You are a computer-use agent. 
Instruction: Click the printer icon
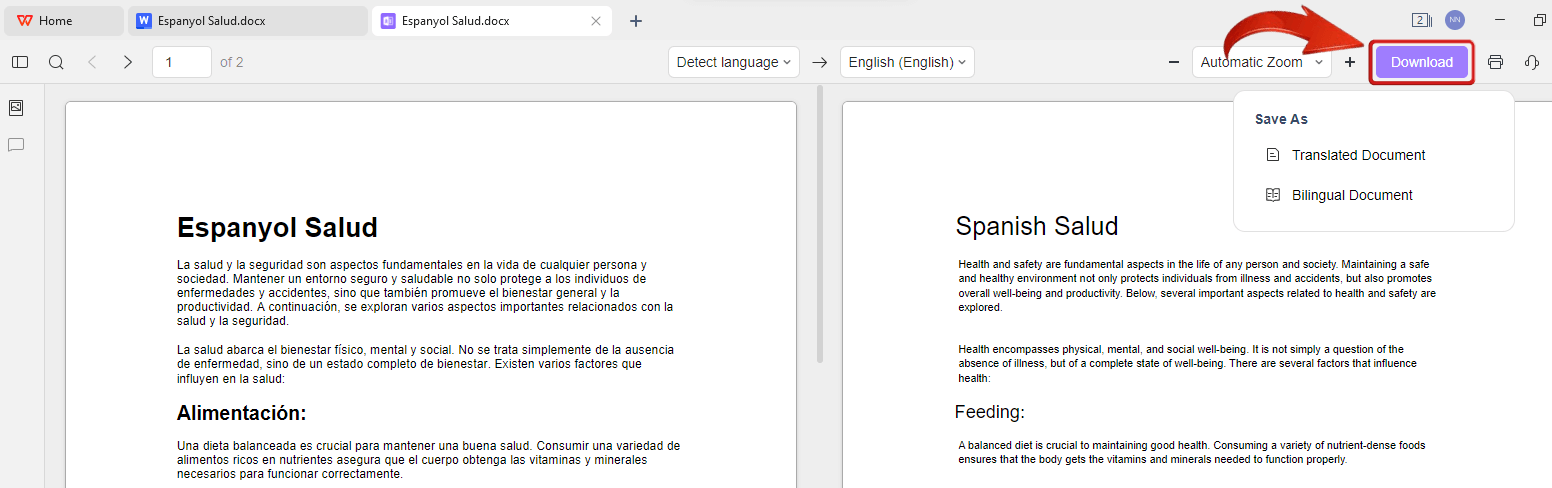click(1495, 62)
